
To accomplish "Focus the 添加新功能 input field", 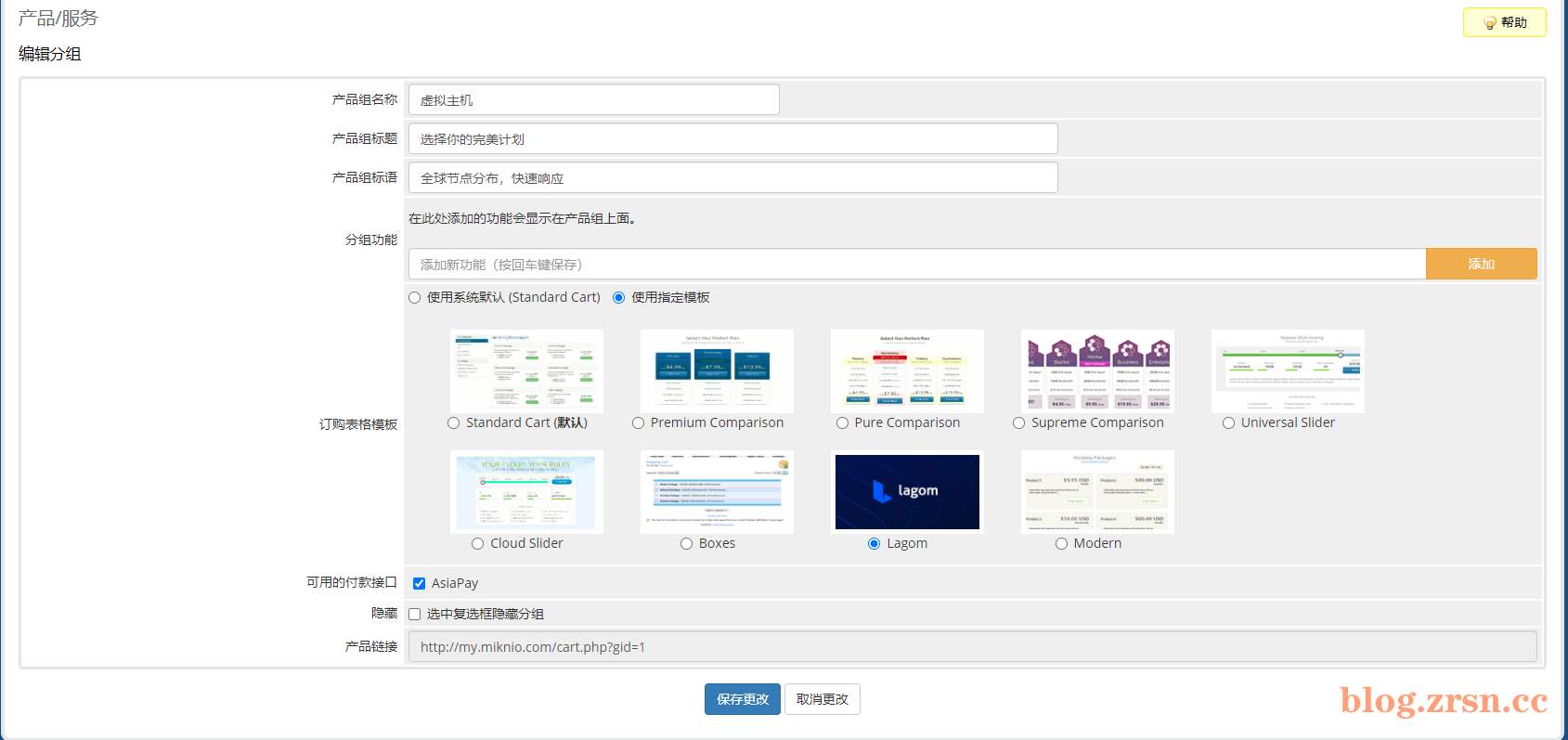I will point(917,264).
